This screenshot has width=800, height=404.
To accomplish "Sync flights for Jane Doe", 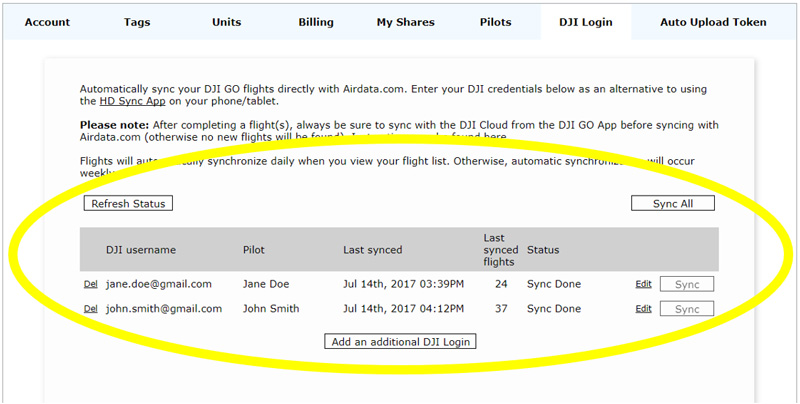I will pyautogui.click(x=687, y=285).
